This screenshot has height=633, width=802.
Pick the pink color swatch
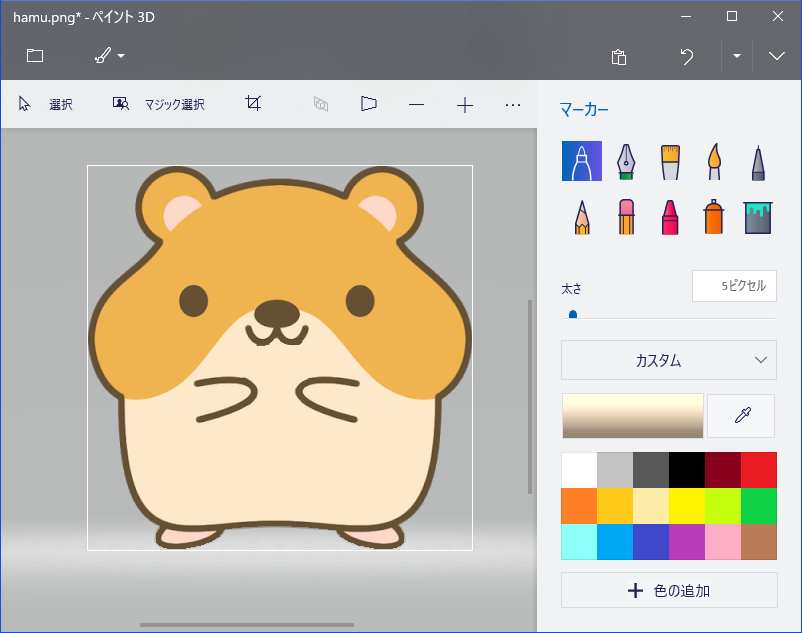tap(723, 541)
